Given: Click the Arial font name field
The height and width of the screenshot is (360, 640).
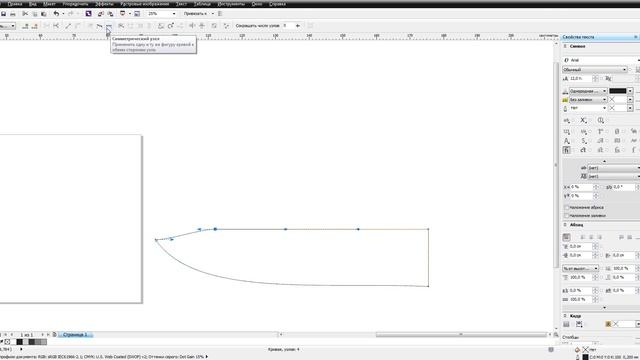Looking at the screenshot, I should click(601, 60).
